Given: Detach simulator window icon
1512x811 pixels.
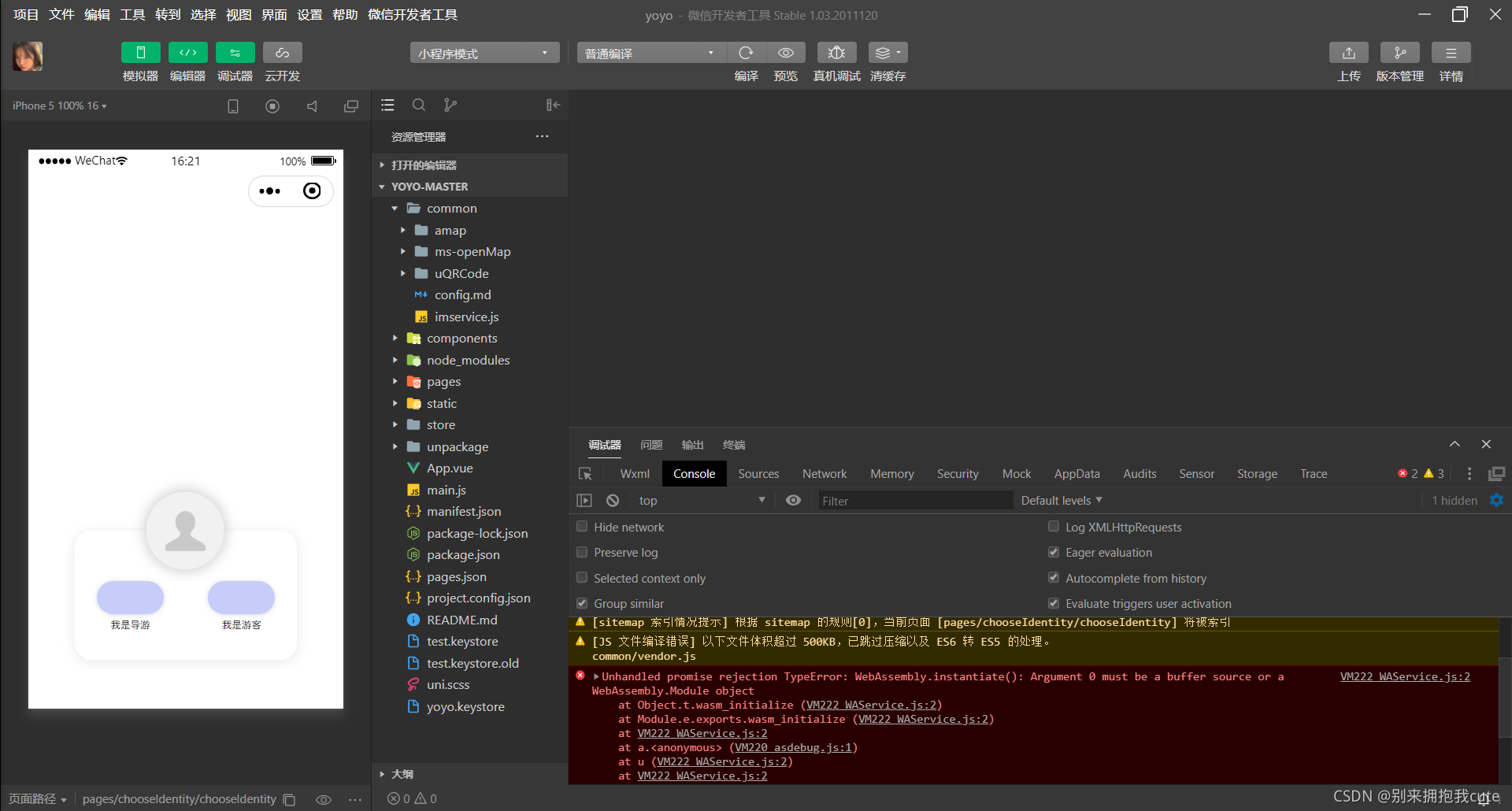Looking at the screenshot, I should (x=351, y=106).
